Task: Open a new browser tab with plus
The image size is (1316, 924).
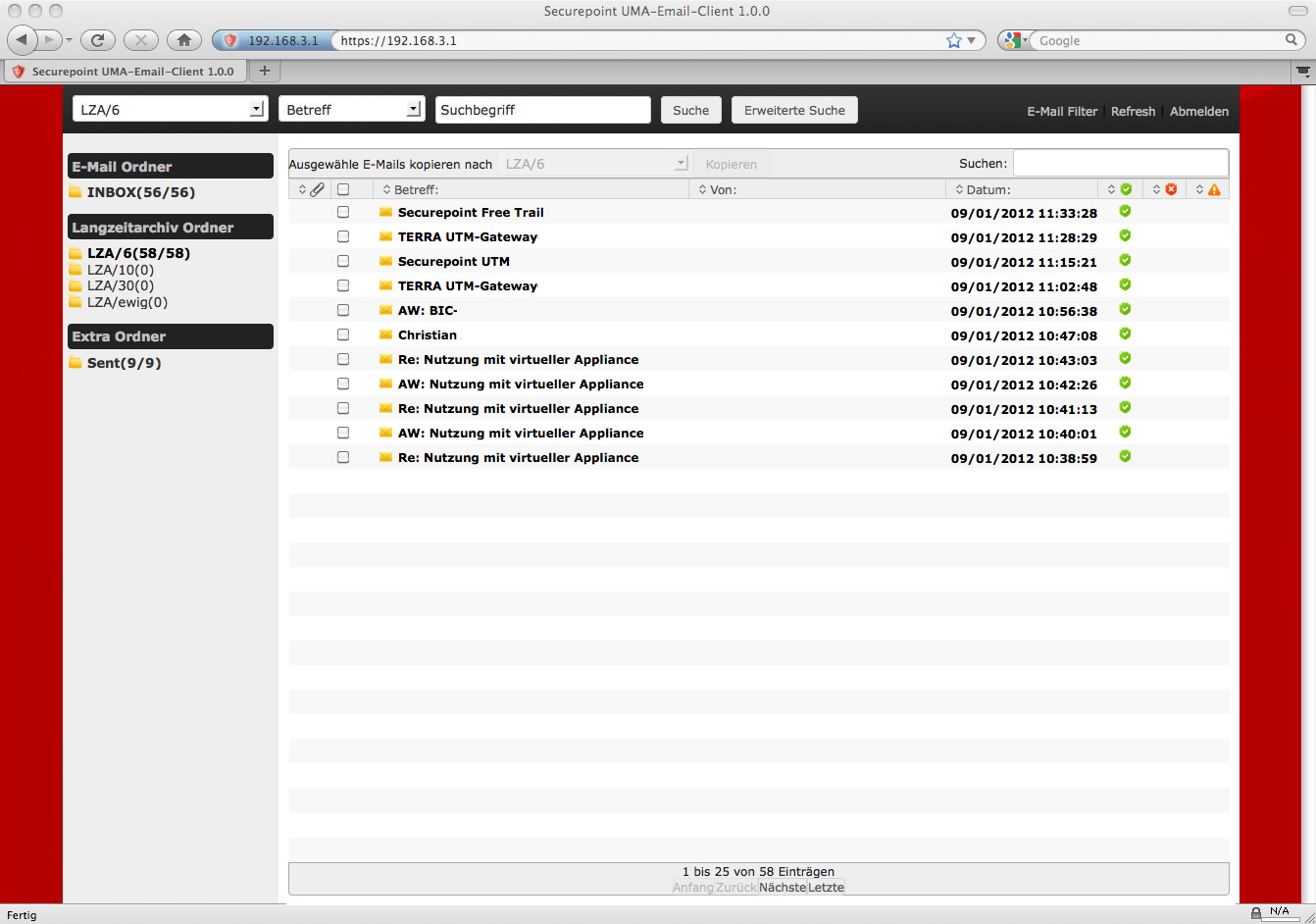Action: pos(264,71)
